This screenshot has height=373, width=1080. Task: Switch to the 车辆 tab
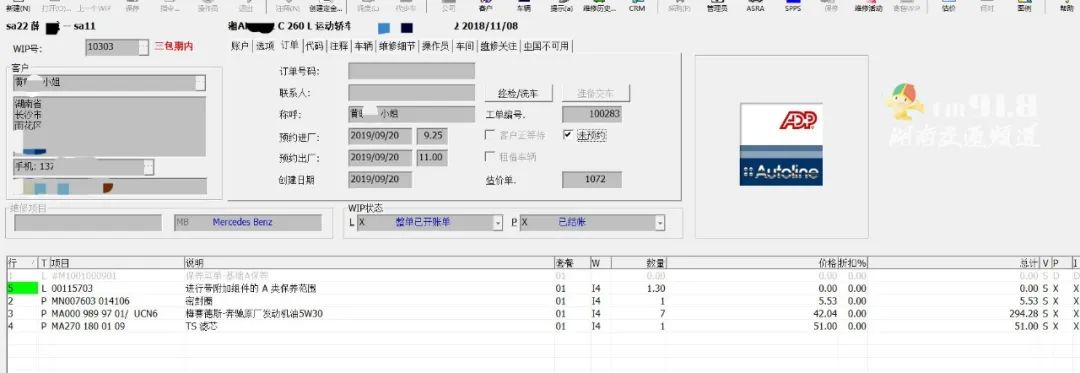point(363,46)
